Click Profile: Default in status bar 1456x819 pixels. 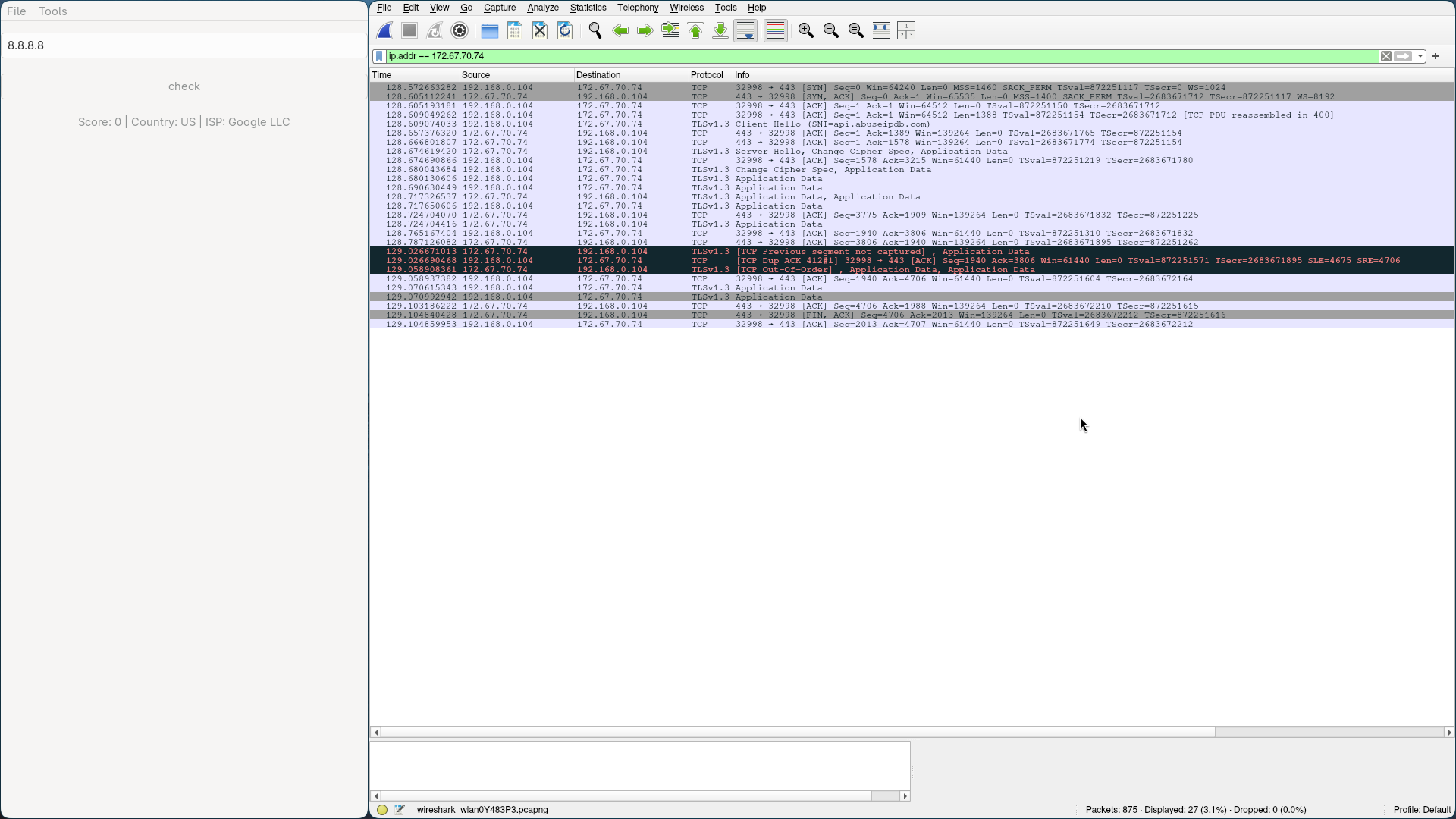click(x=1422, y=810)
